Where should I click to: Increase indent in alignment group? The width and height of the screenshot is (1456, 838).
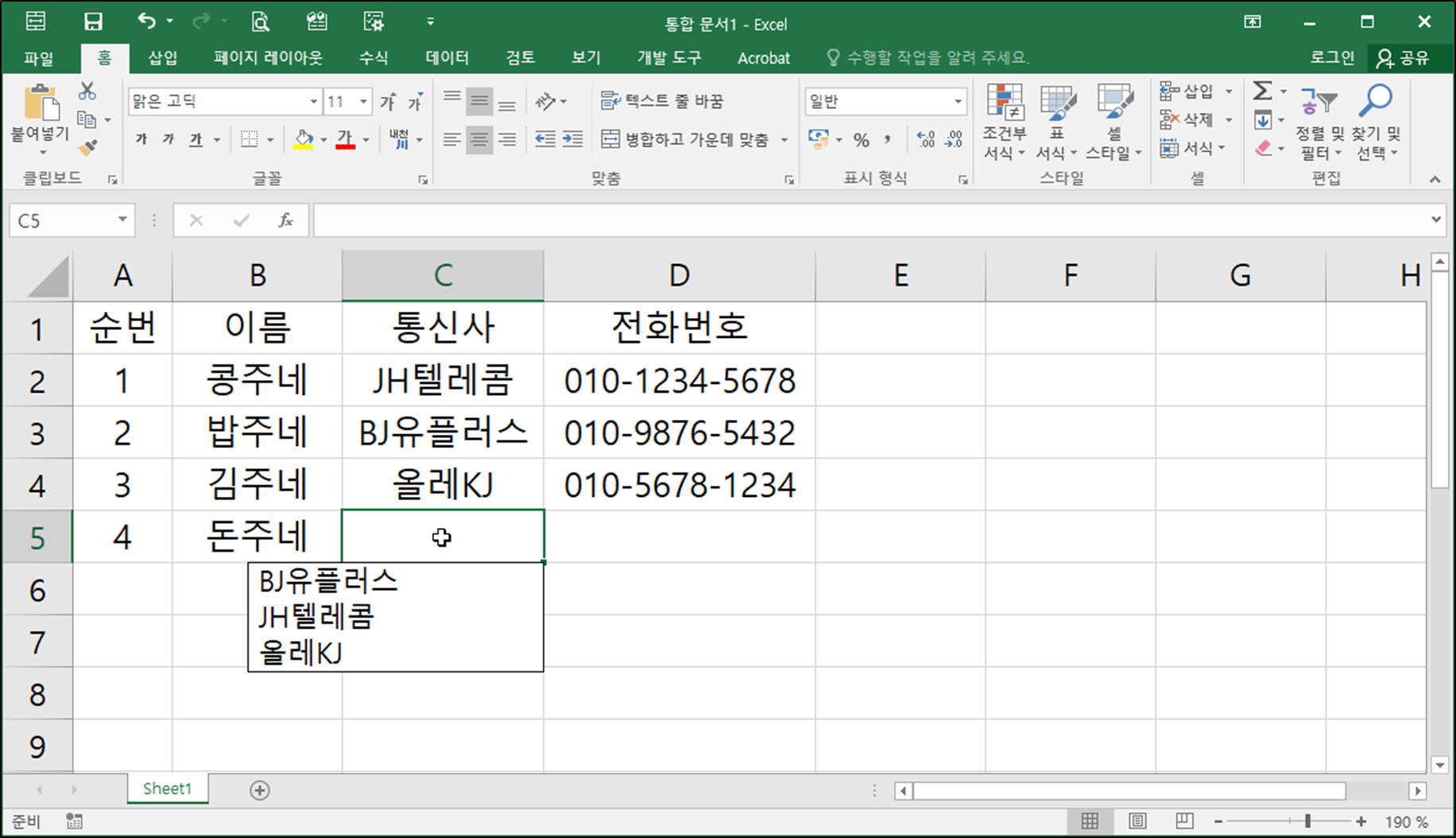coord(573,140)
